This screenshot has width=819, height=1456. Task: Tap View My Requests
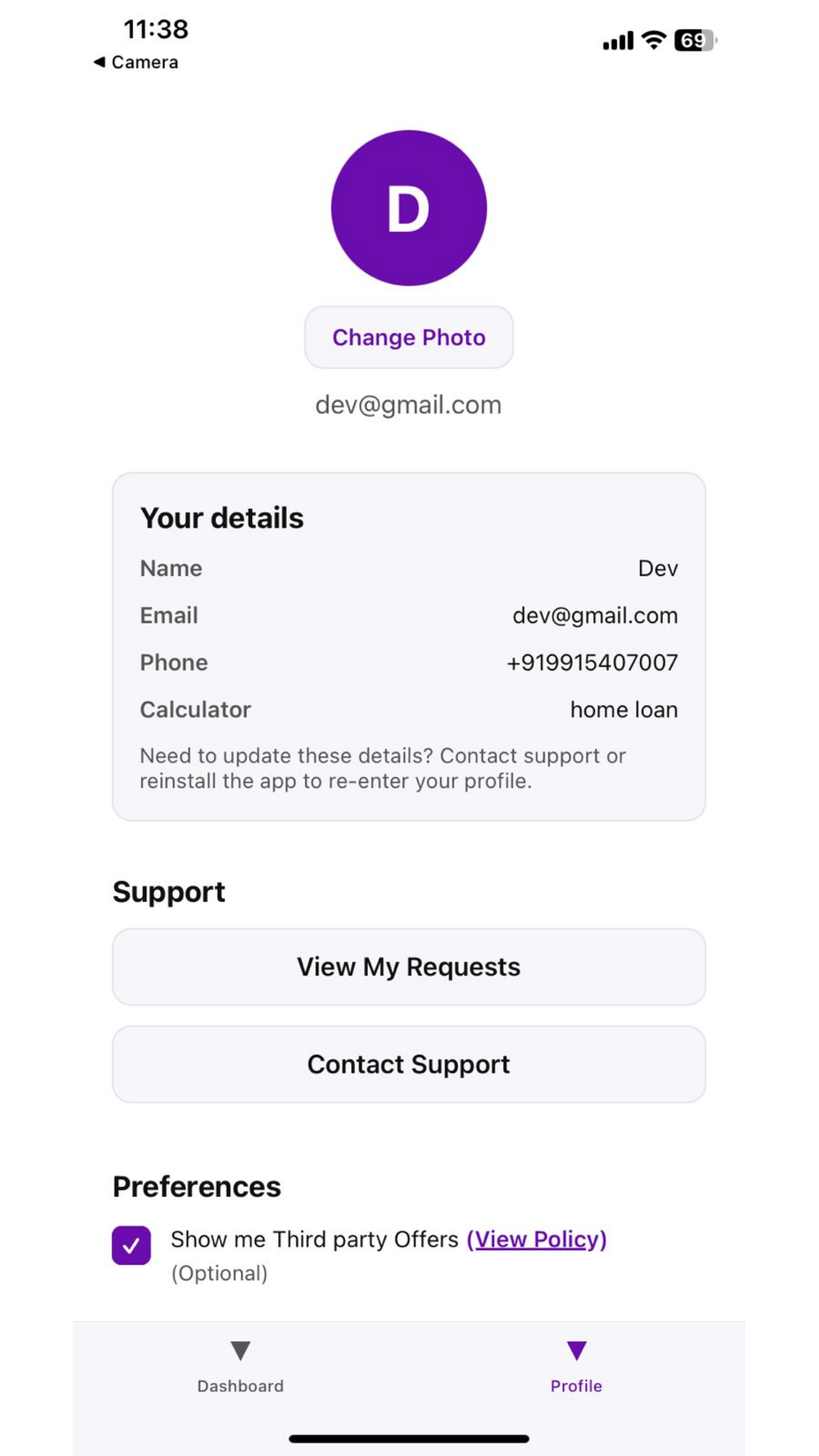point(409,966)
